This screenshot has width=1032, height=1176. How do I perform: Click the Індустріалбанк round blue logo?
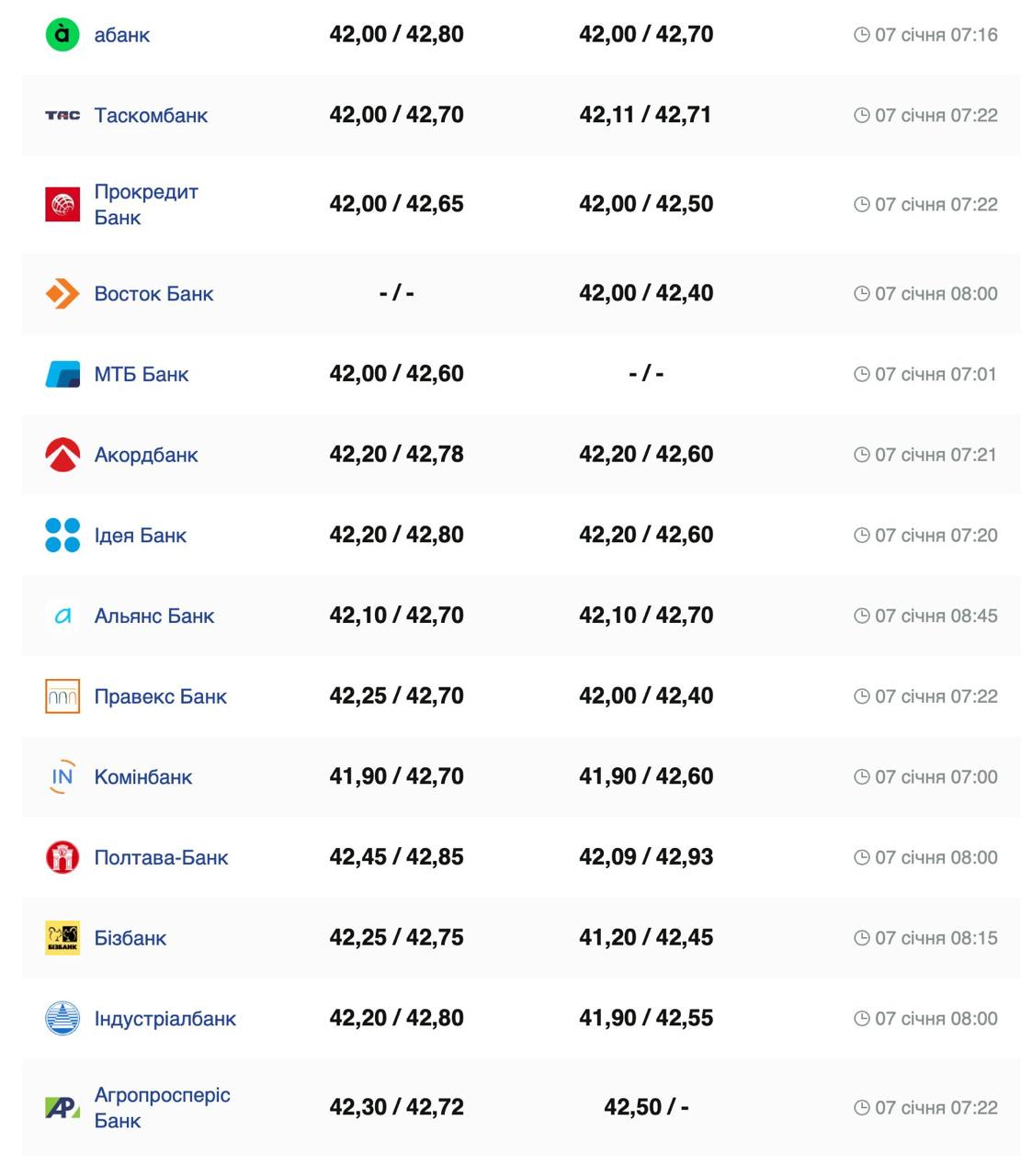62,1019
